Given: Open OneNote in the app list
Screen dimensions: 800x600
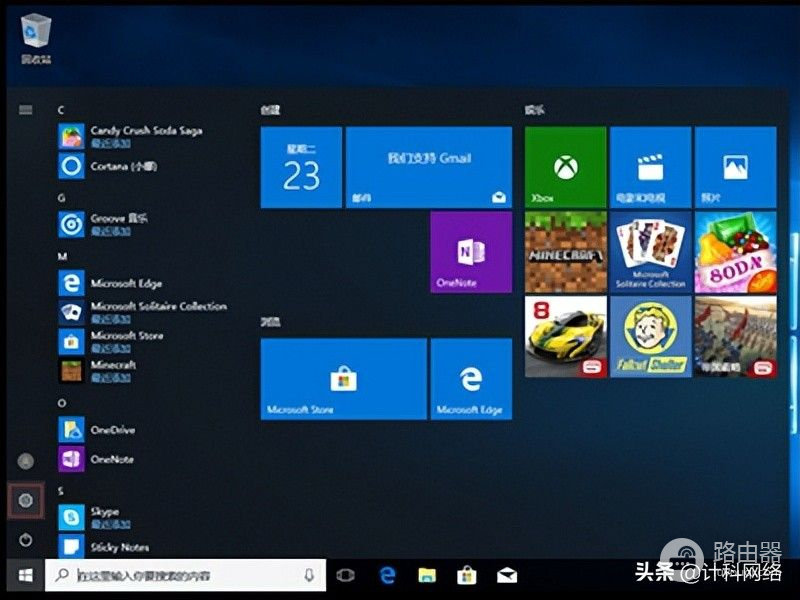Looking at the screenshot, I should tap(96, 459).
